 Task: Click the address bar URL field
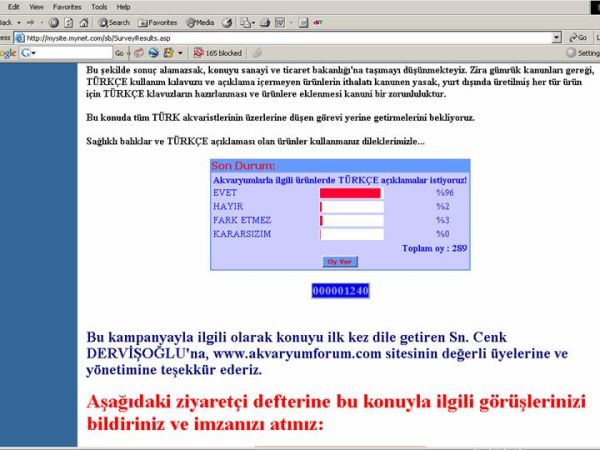(289, 38)
